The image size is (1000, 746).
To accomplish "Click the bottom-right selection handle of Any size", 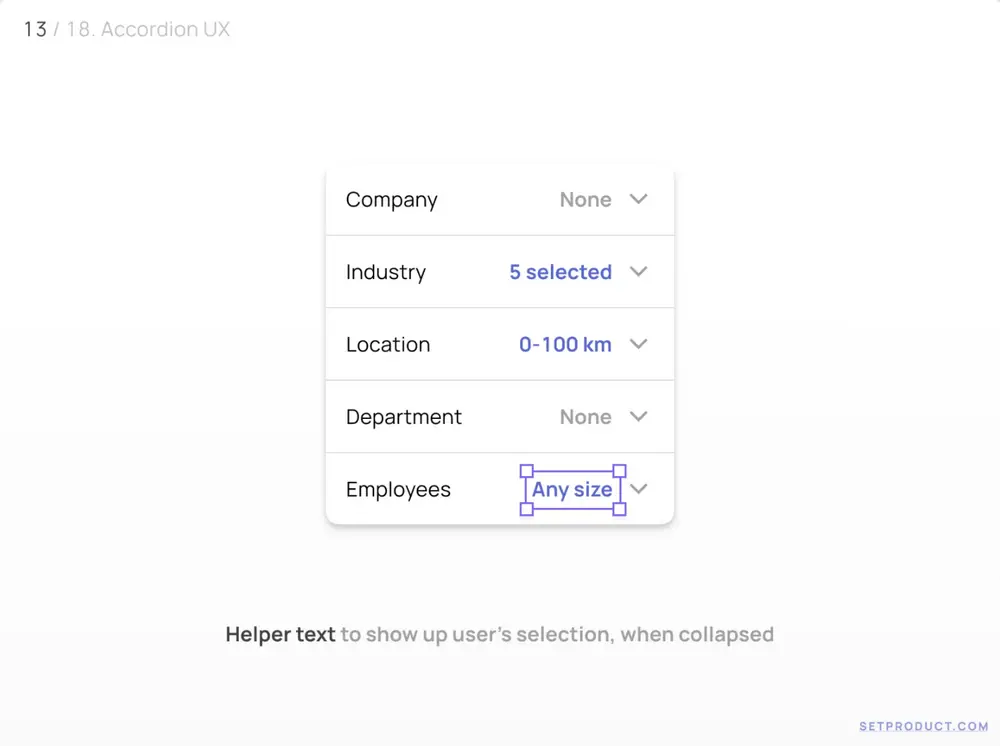I will coord(619,509).
